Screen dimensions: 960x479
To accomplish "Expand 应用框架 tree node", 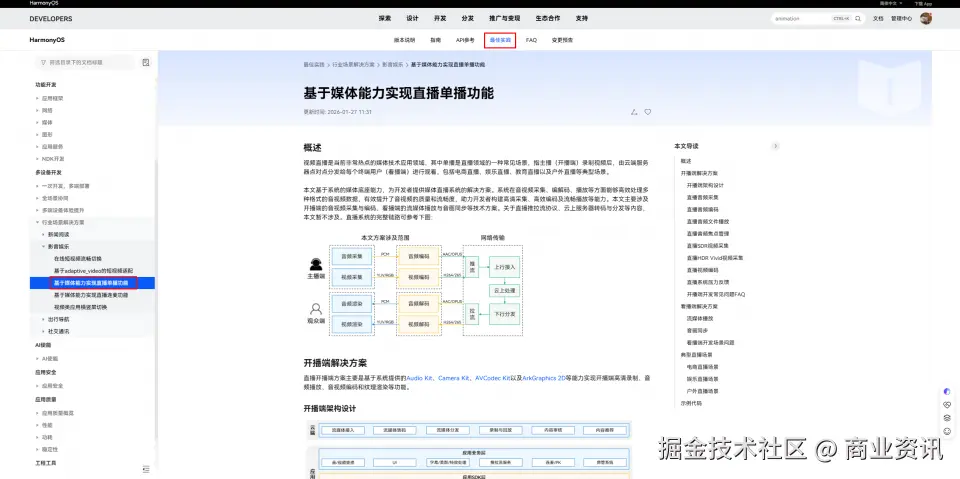I will (x=37, y=98).
